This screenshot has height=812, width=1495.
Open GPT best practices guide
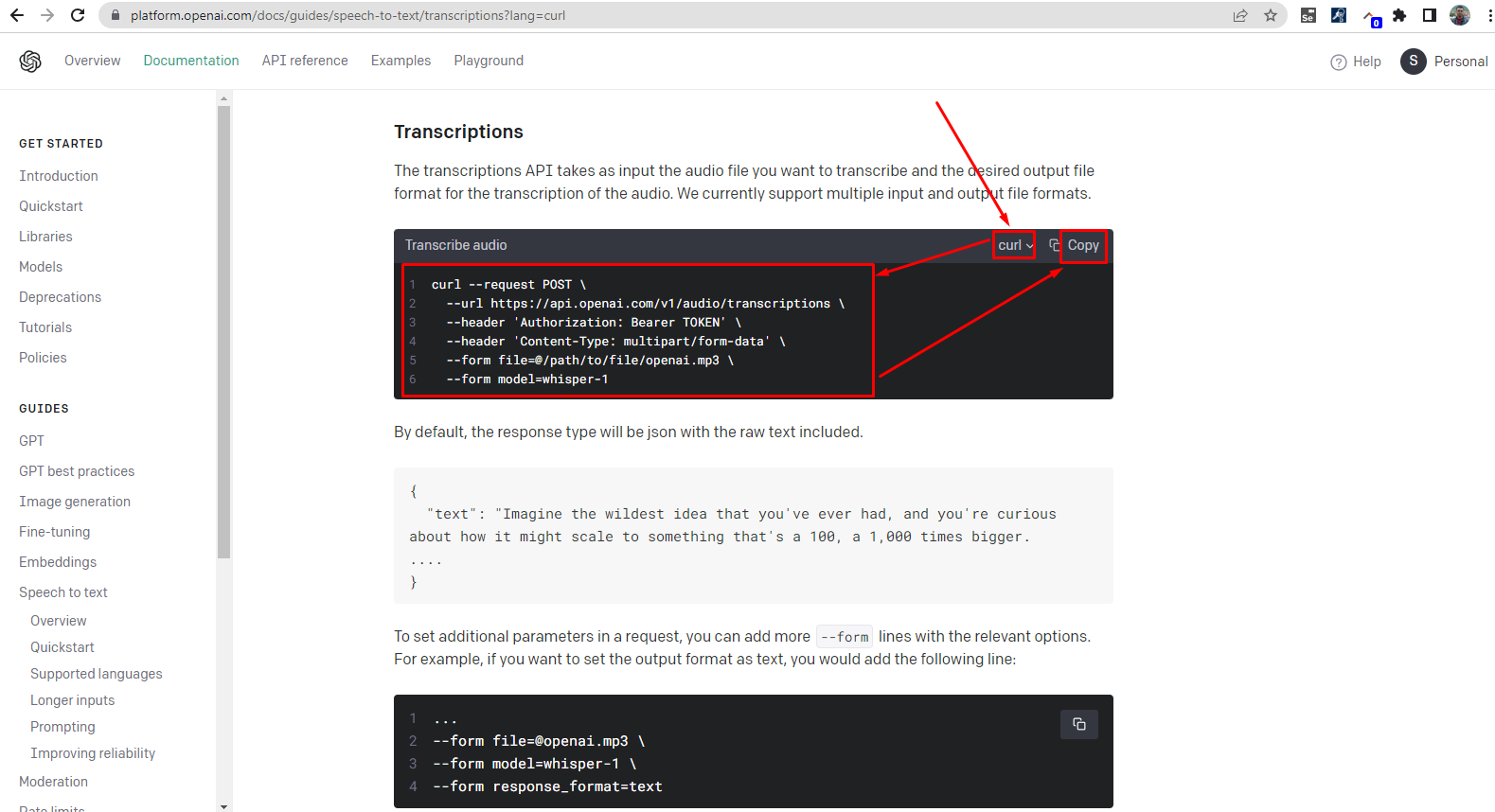[77, 471]
